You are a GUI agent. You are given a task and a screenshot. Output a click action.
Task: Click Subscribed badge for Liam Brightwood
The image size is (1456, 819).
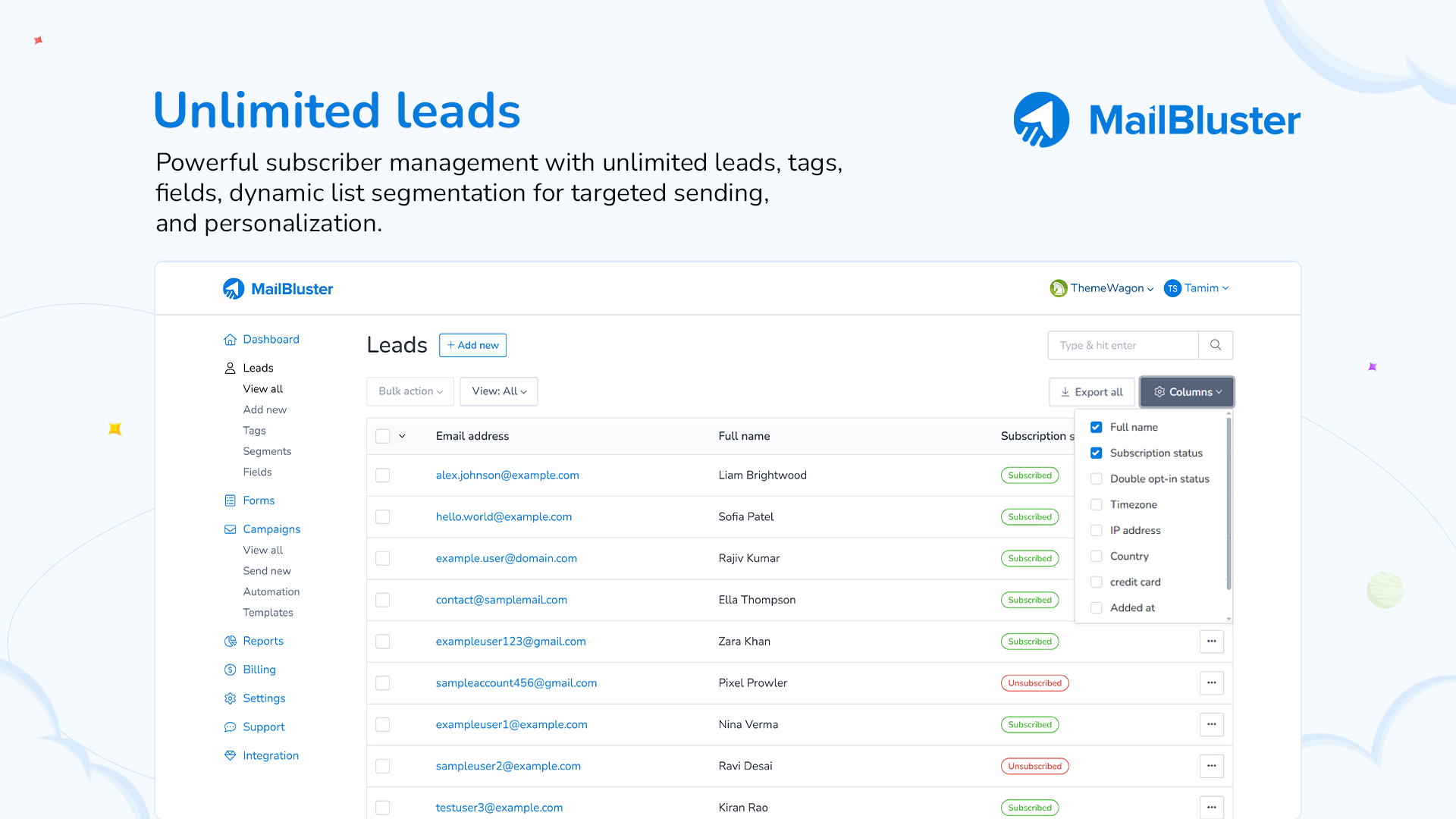[x=1030, y=475]
